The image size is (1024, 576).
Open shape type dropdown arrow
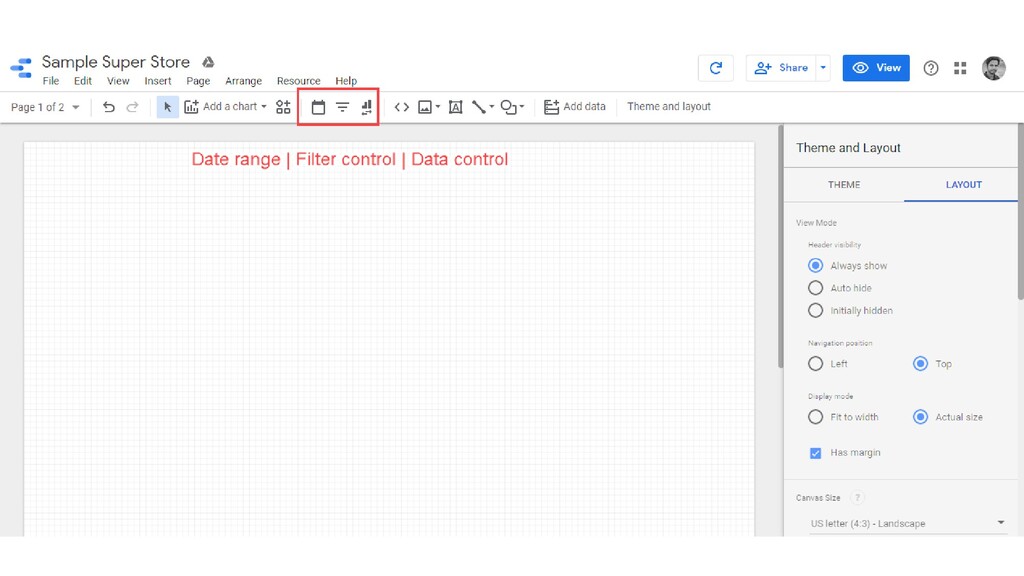(x=521, y=107)
